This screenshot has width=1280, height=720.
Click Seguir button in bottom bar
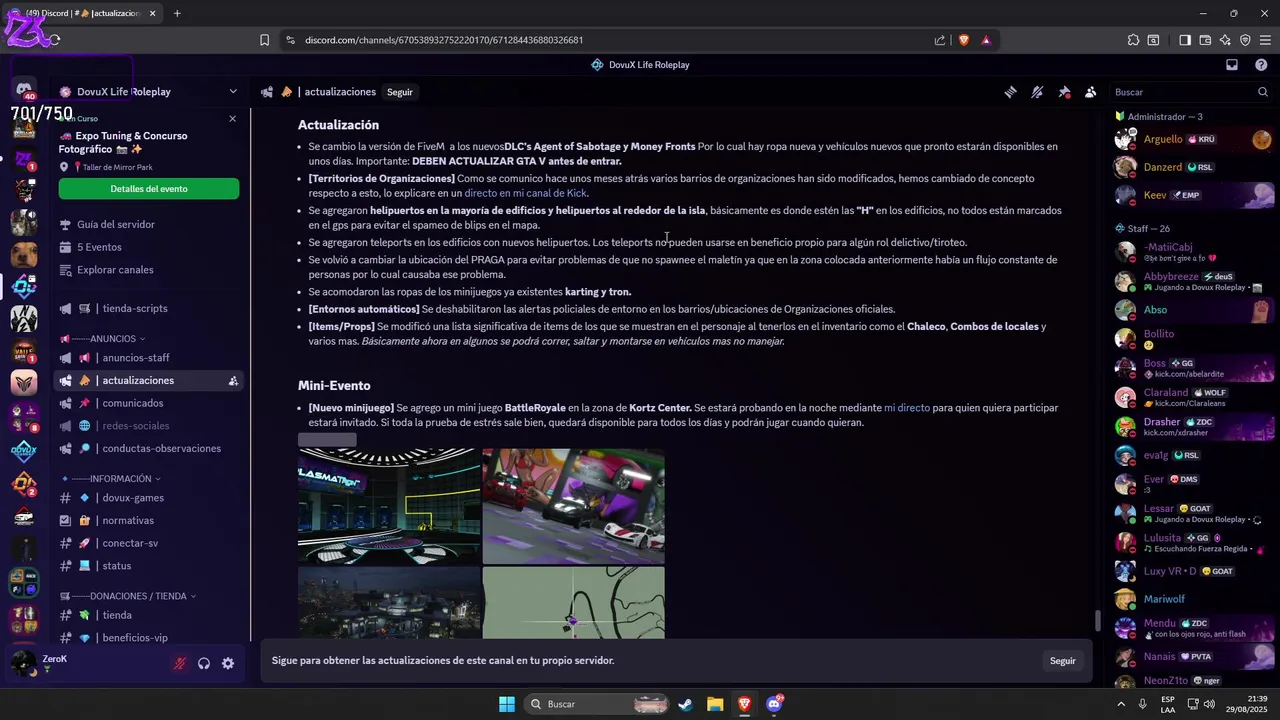tap(1063, 661)
